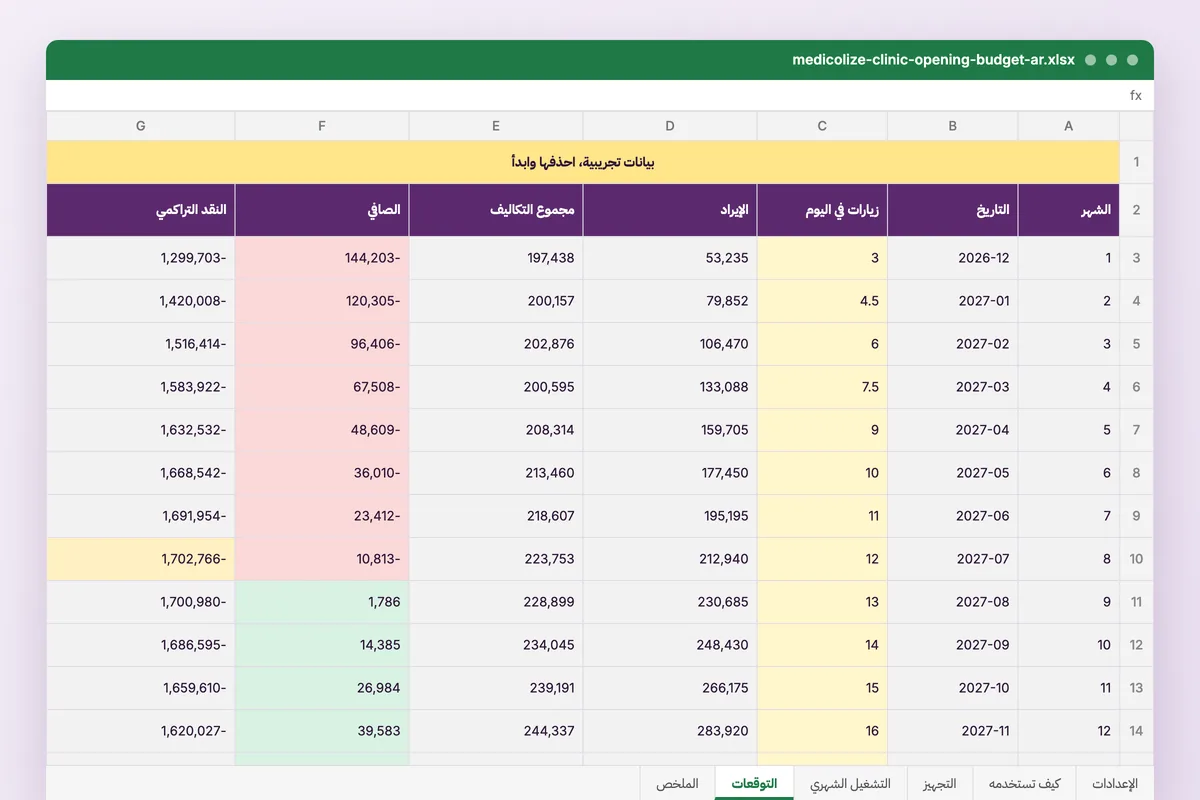Select visits per day cell 4.5
The width and height of the screenshot is (1200, 800).
(x=822, y=301)
